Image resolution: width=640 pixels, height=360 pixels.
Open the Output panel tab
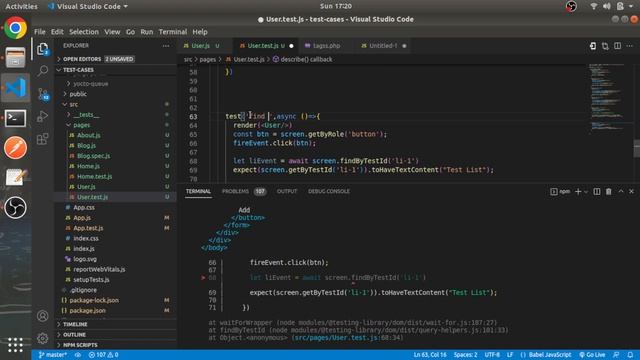(287, 191)
